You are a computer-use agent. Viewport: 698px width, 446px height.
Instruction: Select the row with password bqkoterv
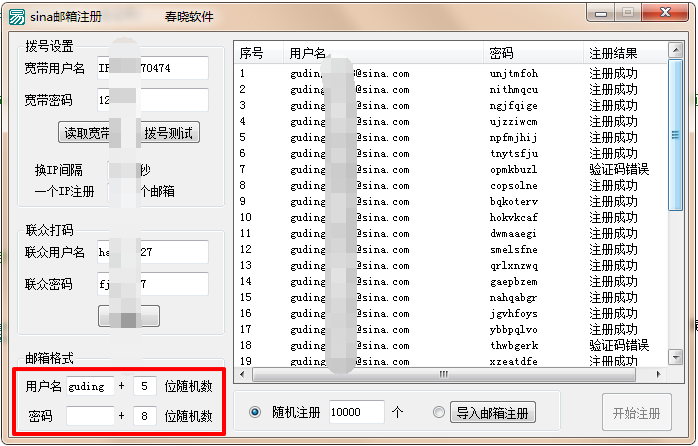click(451, 202)
